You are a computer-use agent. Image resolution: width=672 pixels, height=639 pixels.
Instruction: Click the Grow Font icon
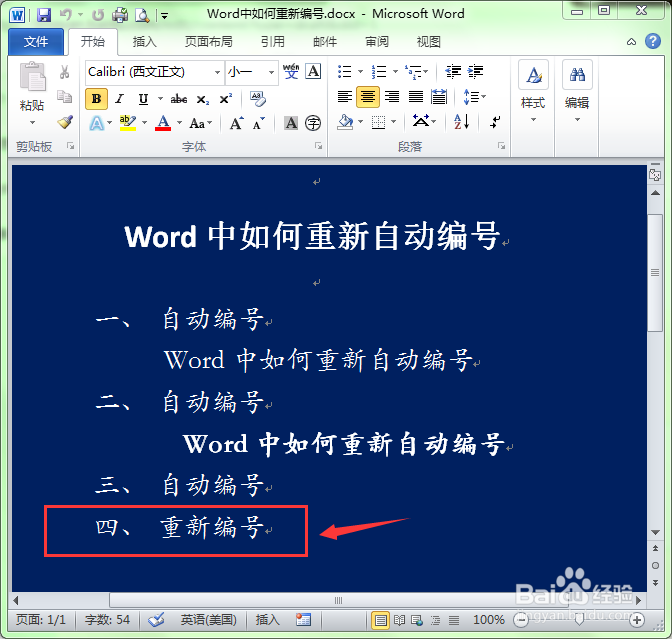click(237, 123)
